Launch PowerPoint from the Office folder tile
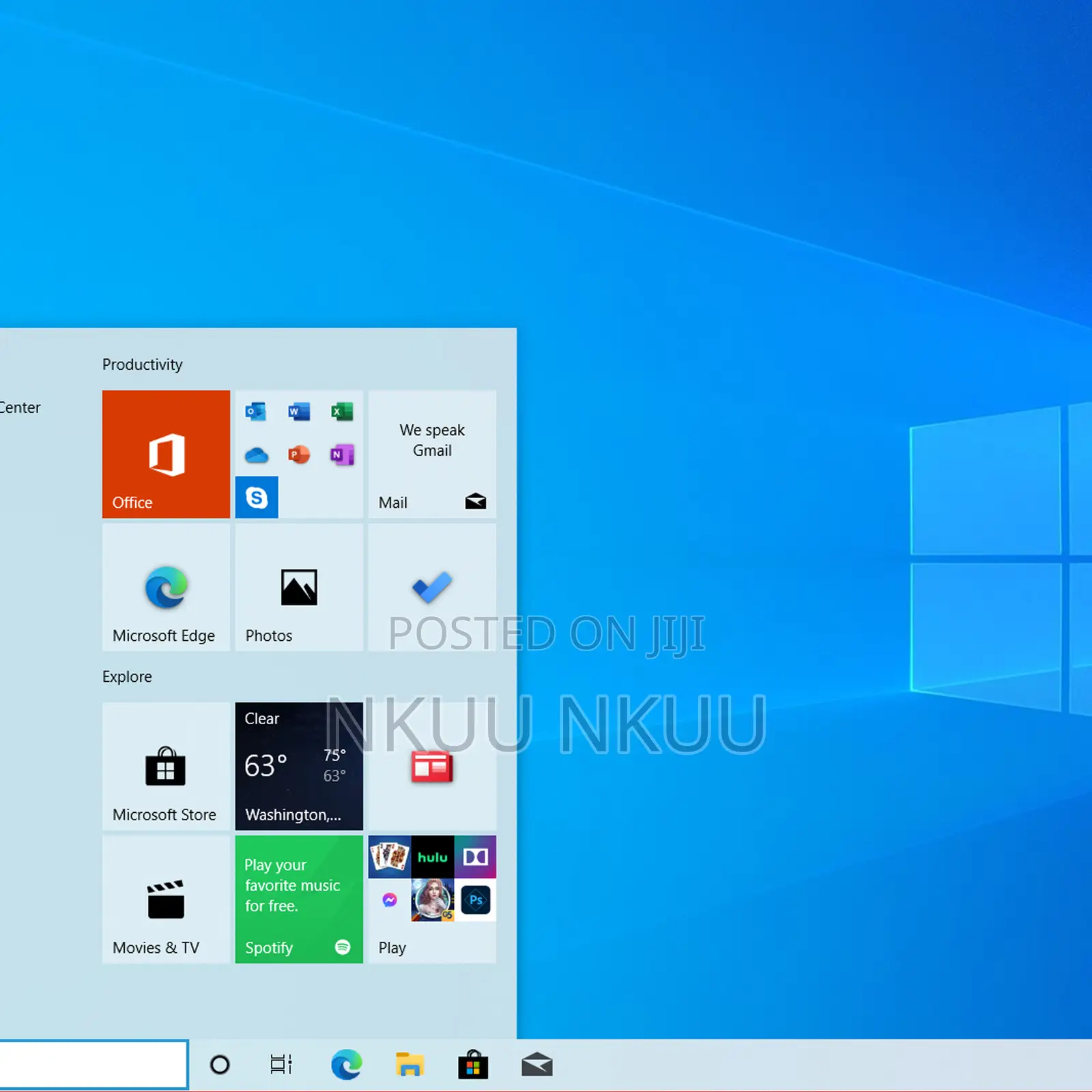The height and width of the screenshot is (1092, 1092). tap(299, 455)
